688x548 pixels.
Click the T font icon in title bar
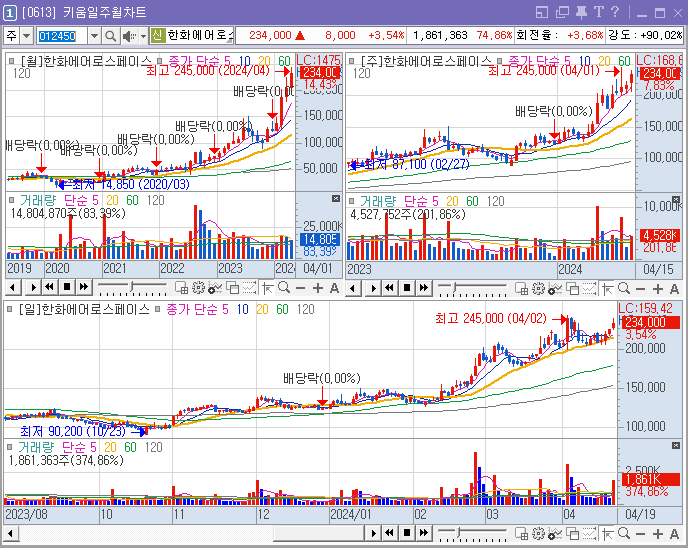(598, 12)
